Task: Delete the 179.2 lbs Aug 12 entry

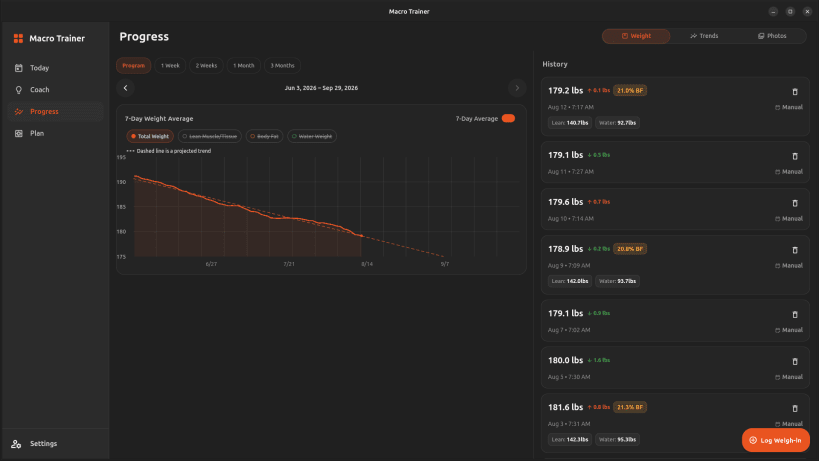Action: 795,92
